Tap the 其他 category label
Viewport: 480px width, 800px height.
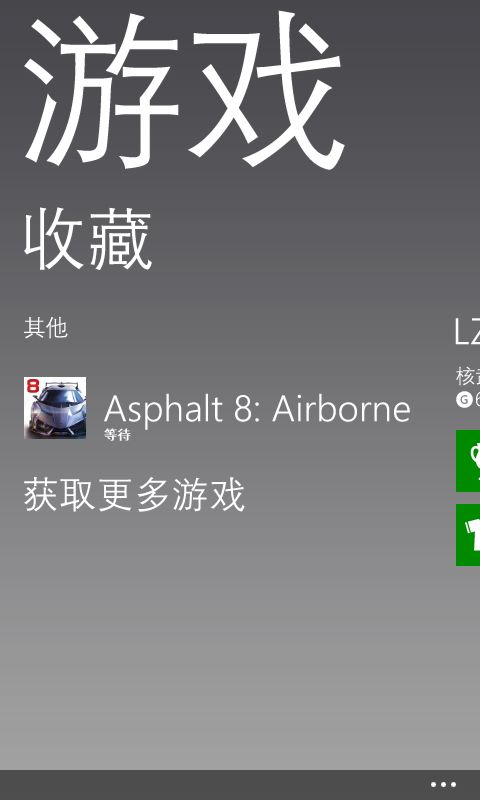45,328
